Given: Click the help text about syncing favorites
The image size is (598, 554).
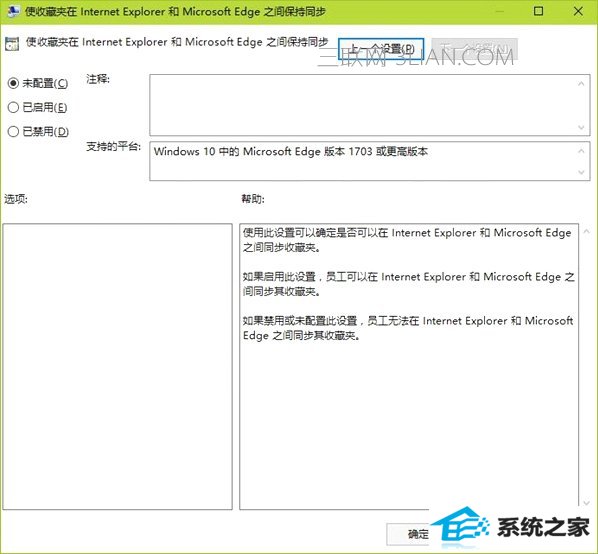Looking at the screenshot, I should point(408,284).
